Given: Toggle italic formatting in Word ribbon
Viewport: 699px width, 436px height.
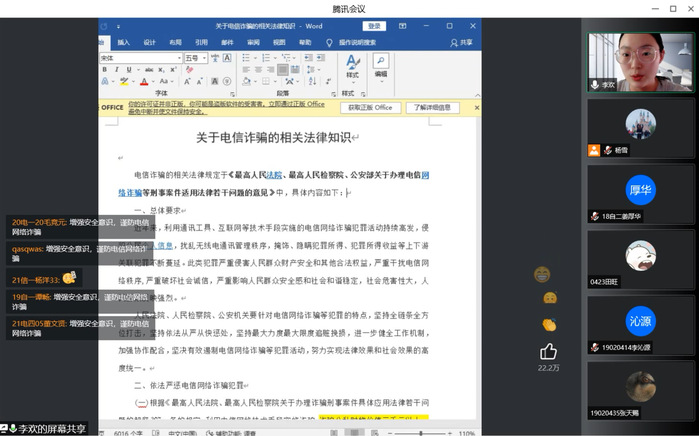Looking at the screenshot, I should 116,70.
